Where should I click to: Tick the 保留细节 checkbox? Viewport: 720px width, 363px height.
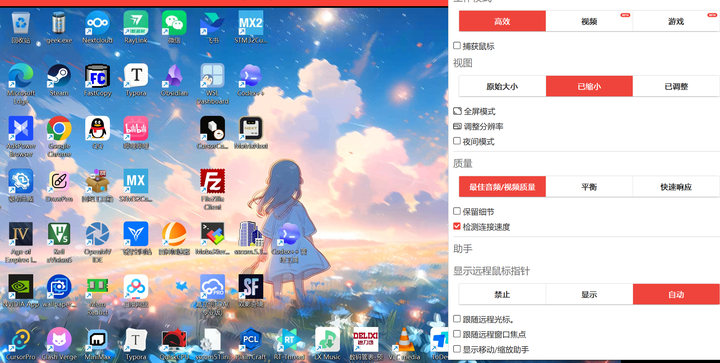457,211
